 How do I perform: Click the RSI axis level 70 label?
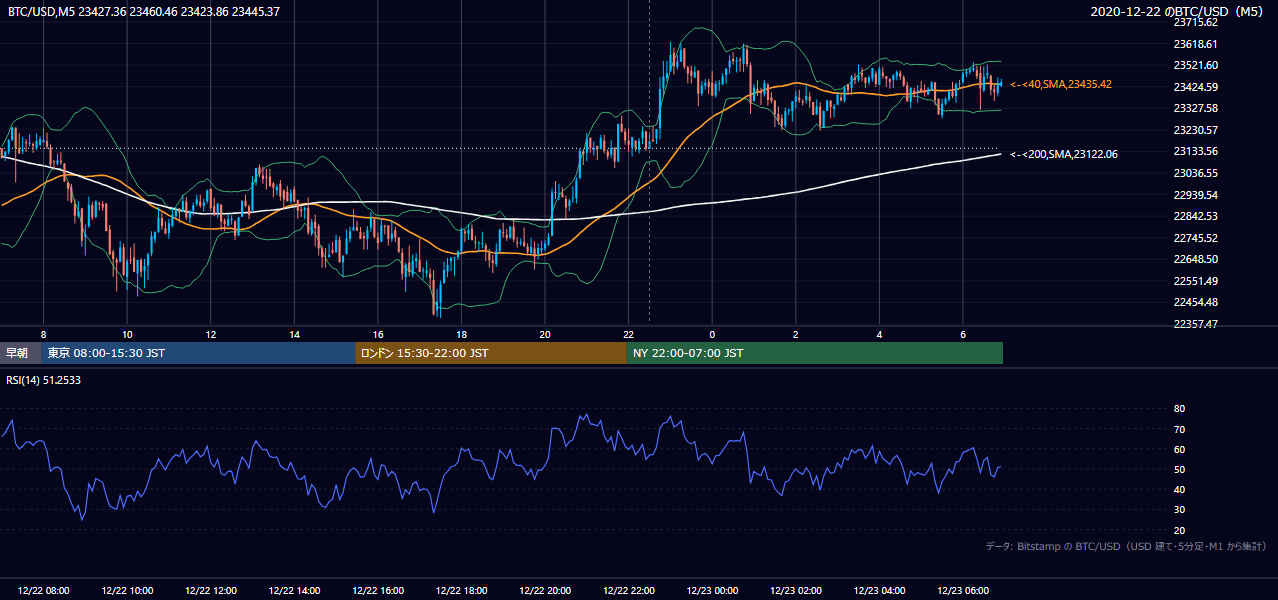point(1179,429)
